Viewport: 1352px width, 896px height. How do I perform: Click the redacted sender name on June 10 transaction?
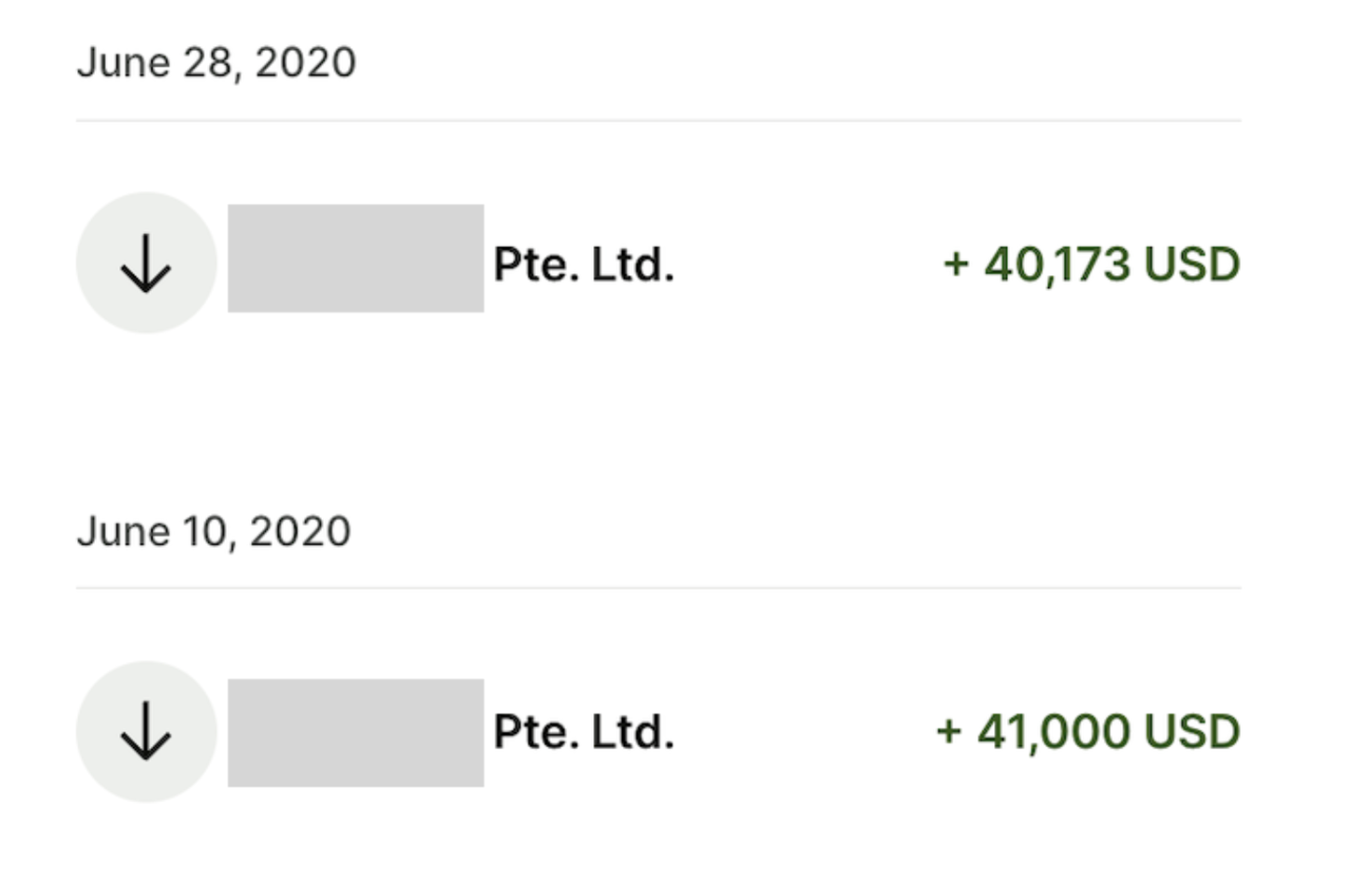[x=356, y=732]
